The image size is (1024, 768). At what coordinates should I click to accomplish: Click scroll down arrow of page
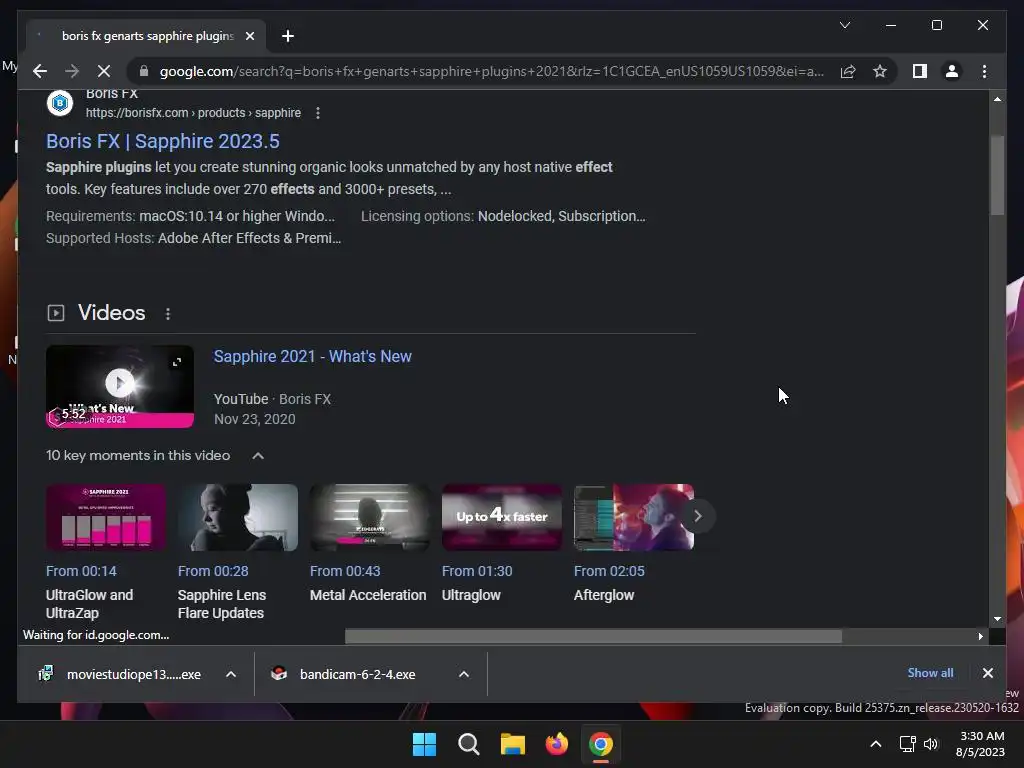(997, 618)
